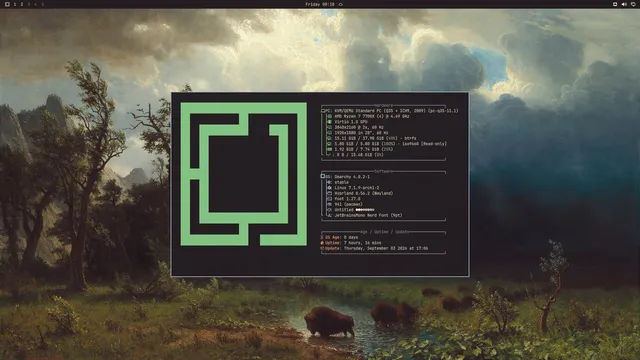Click the AMD Ryzen 7 processor text
The image size is (640, 360).
372,116
